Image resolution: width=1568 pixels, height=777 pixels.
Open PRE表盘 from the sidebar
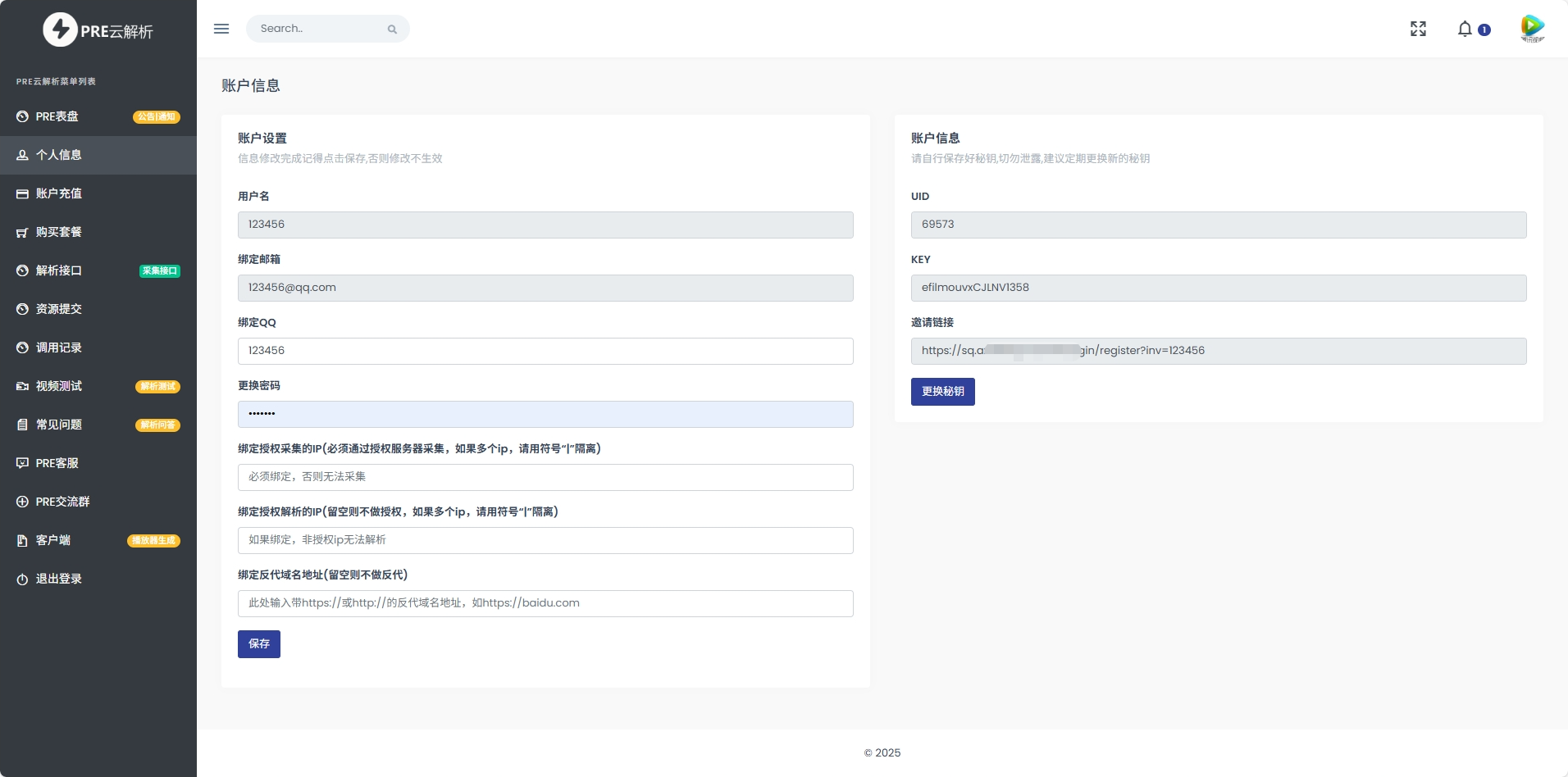pyautogui.click(x=57, y=117)
